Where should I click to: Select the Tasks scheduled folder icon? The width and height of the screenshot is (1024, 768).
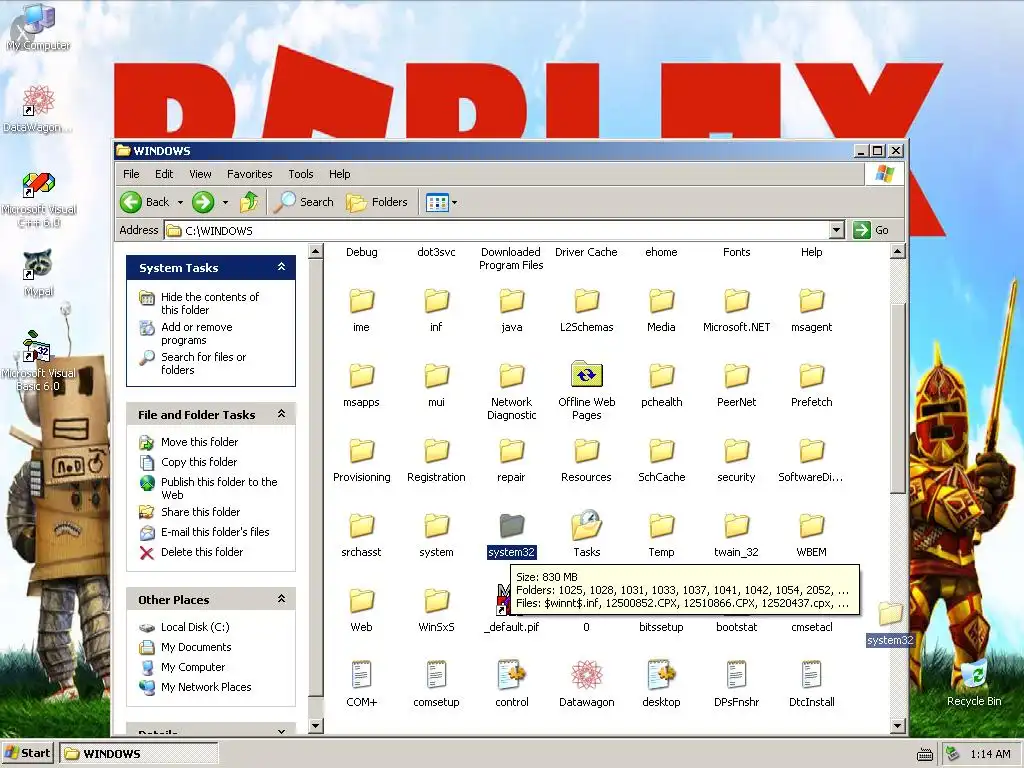click(586, 525)
